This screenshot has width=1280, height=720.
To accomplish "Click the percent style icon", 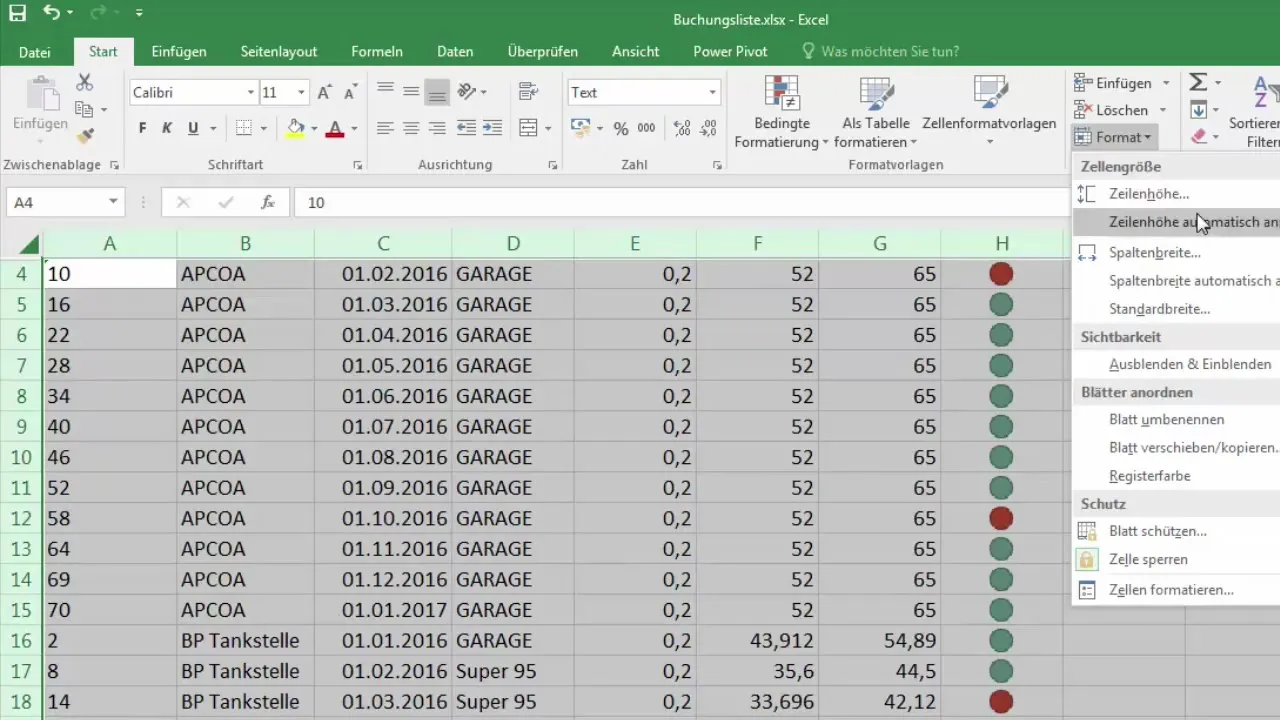I will tap(621, 128).
